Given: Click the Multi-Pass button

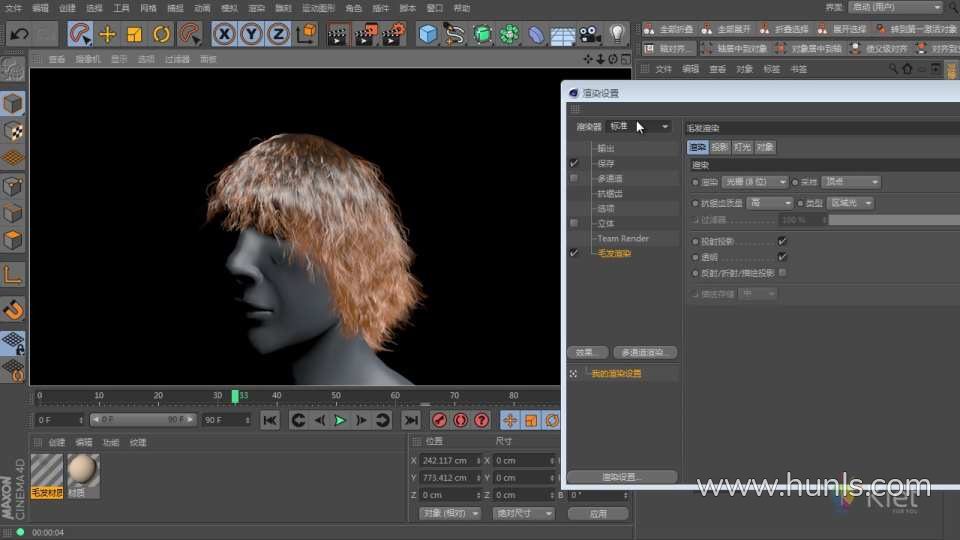Looking at the screenshot, I should (645, 352).
